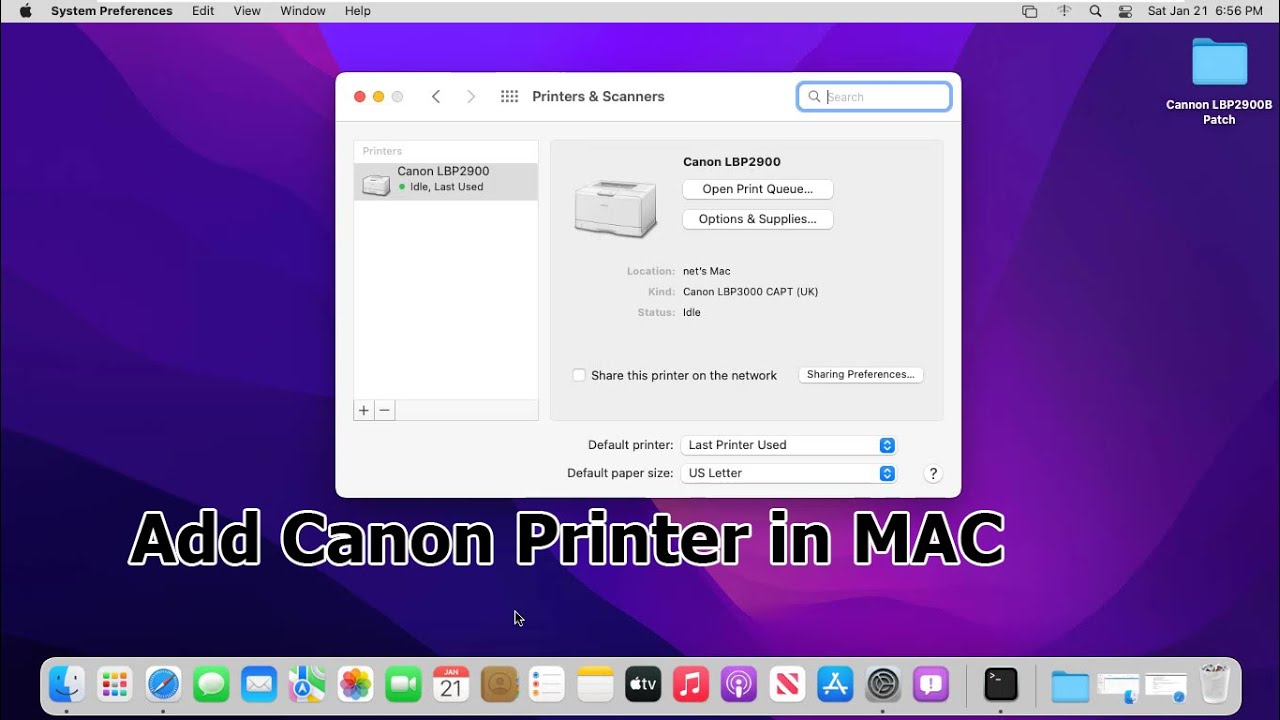Screen dimensions: 1280x720
Task: Open App Store from the Dock
Action: point(835,684)
